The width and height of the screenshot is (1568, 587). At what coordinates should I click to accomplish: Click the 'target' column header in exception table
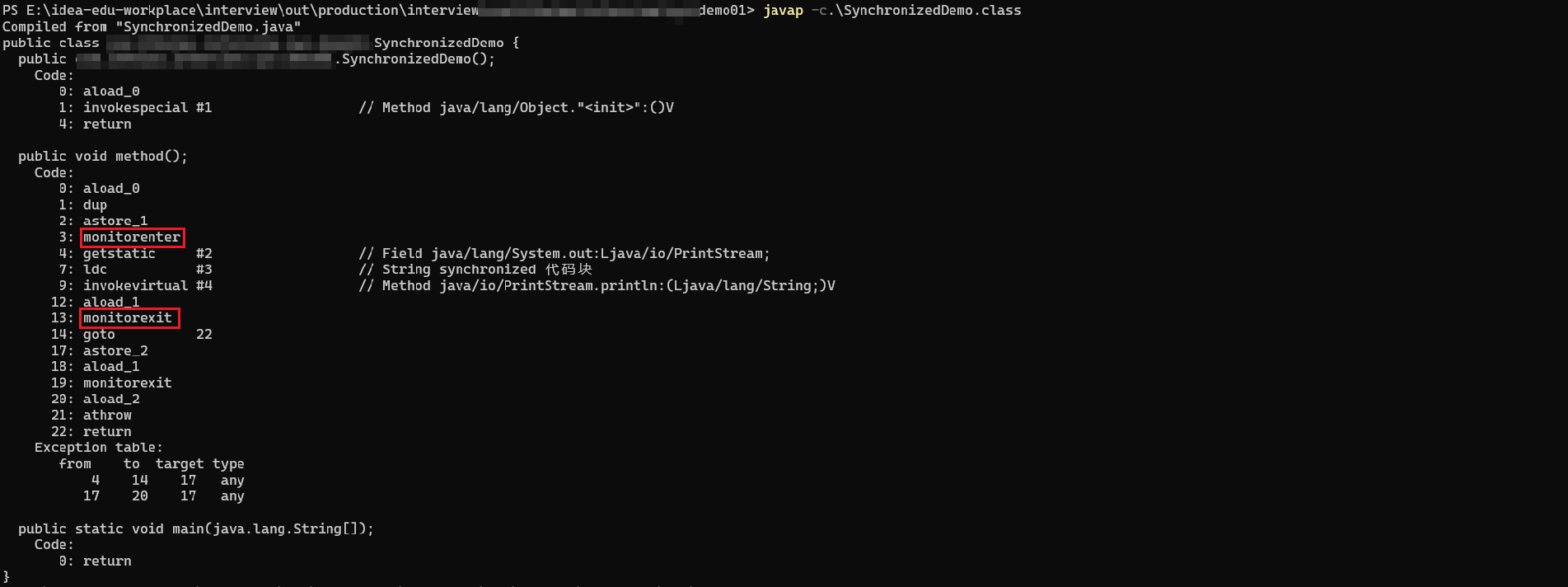point(180,463)
